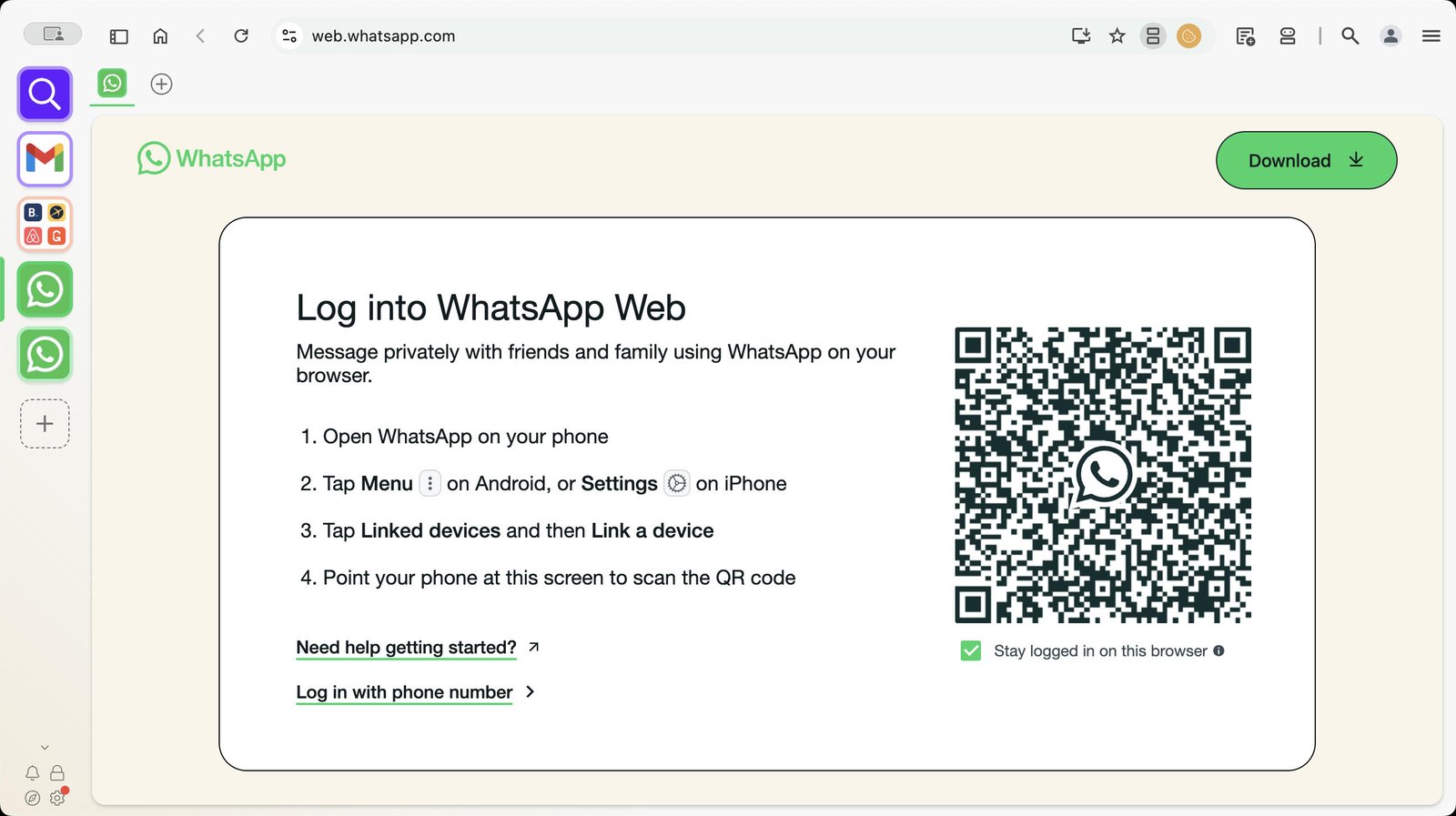Screen dimensions: 1456x816
Task: Select the WhatsApp tab
Action: tap(112, 84)
